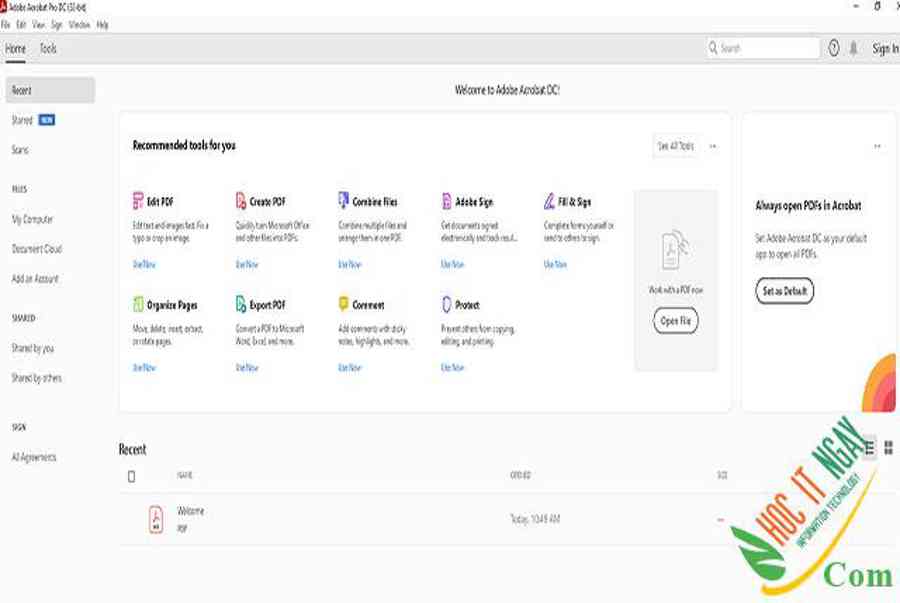Click the Comment tool icon
This screenshot has width=900, height=603.
click(344, 304)
